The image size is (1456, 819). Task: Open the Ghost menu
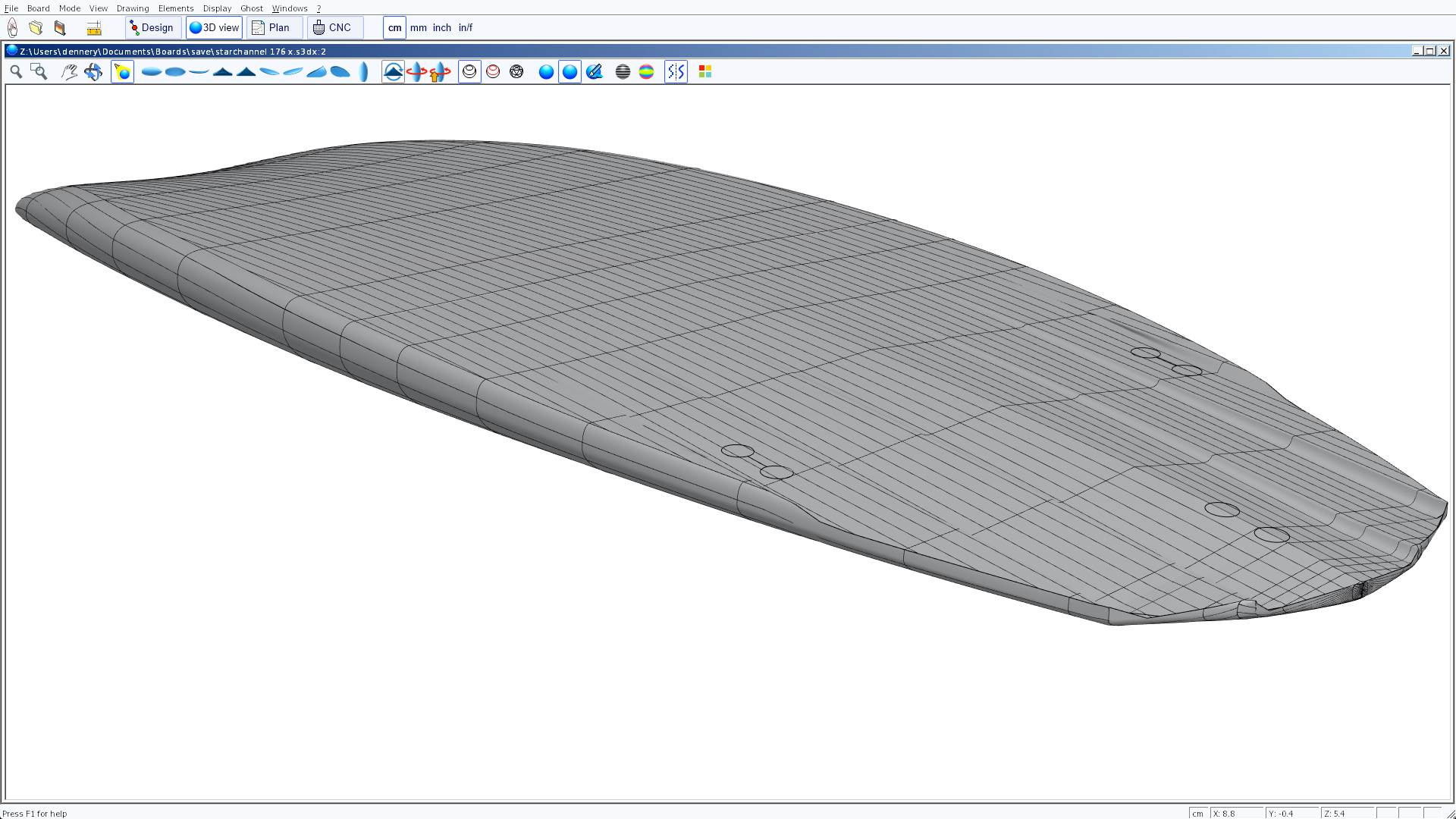pos(251,8)
